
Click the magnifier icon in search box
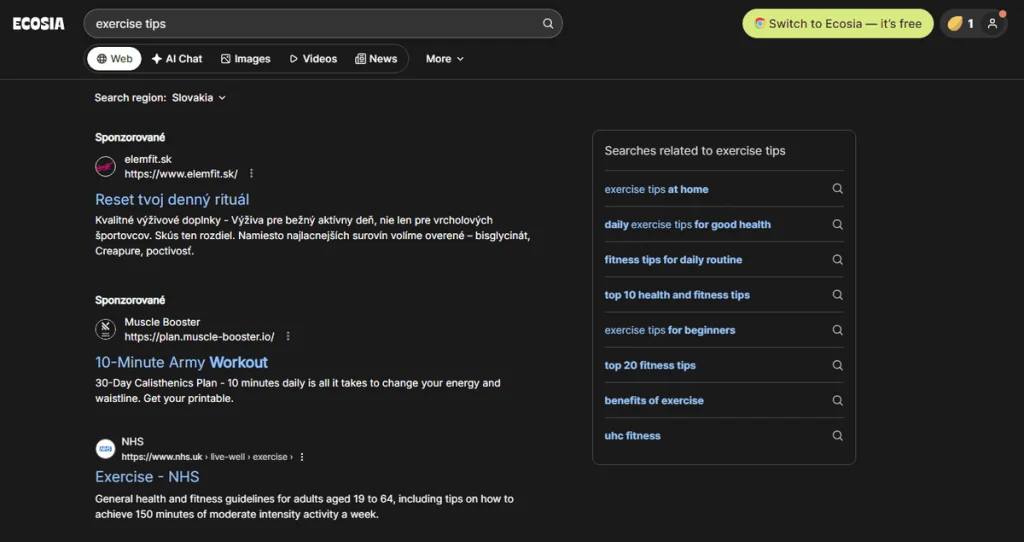point(548,24)
